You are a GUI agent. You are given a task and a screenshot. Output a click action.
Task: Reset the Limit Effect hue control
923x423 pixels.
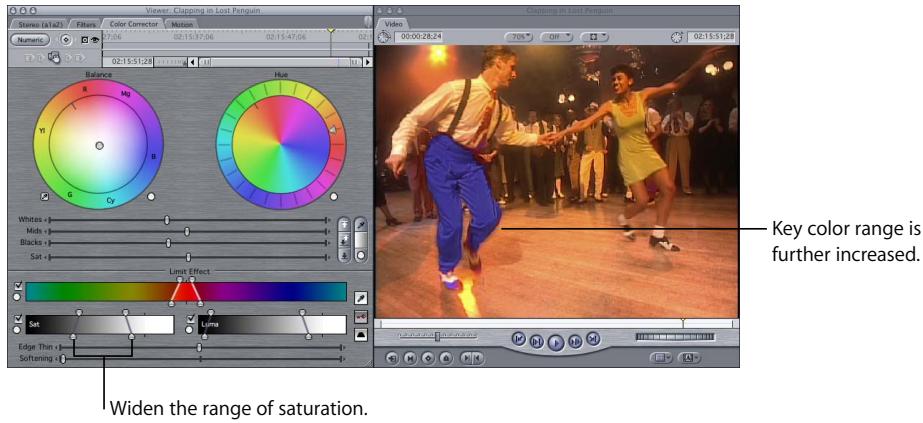pyautogui.click(x=18, y=297)
